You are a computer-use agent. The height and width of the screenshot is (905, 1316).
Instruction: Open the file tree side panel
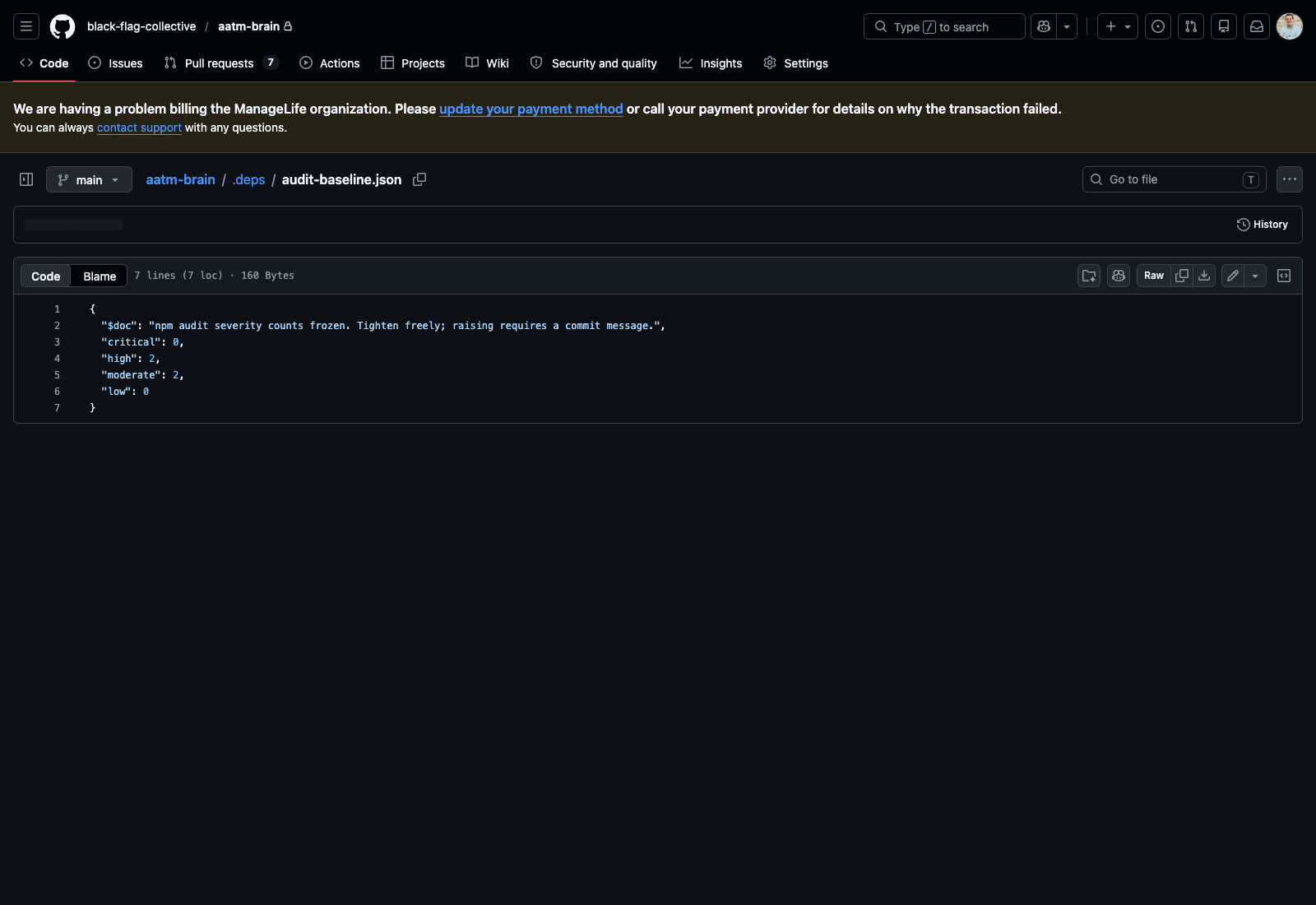pos(25,179)
